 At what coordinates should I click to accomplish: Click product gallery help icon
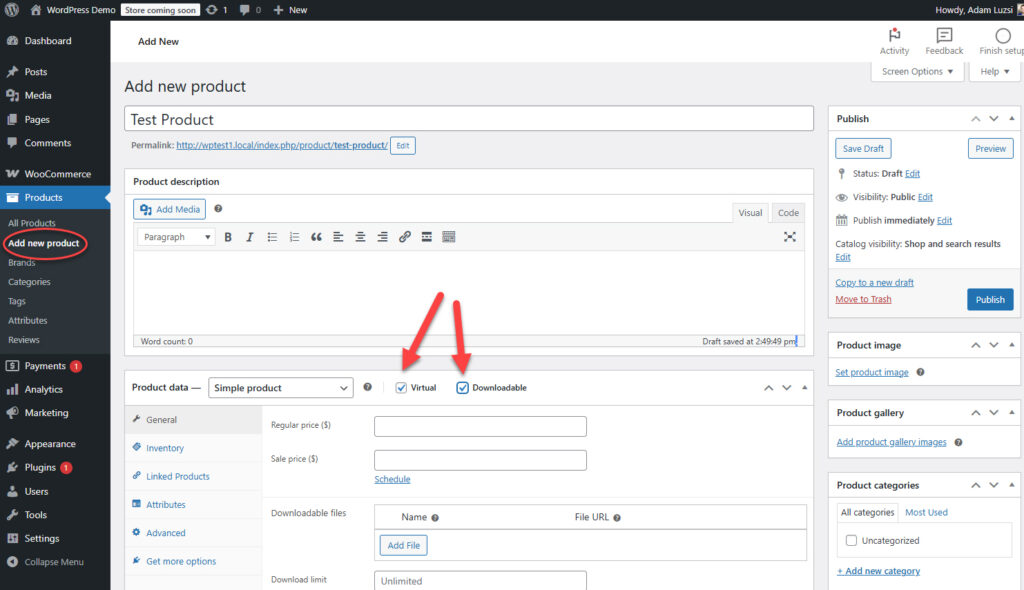point(958,442)
